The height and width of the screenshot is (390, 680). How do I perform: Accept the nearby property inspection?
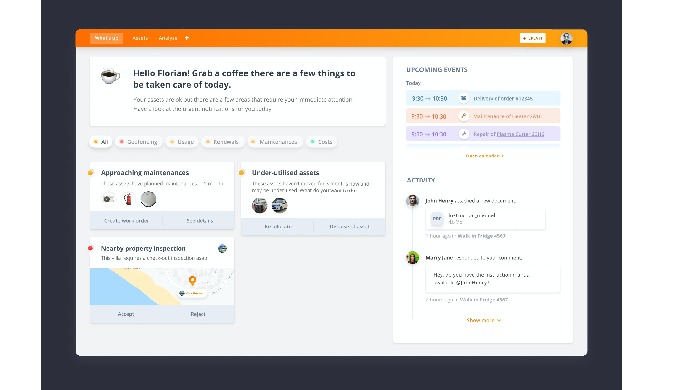(x=126, y=314)
